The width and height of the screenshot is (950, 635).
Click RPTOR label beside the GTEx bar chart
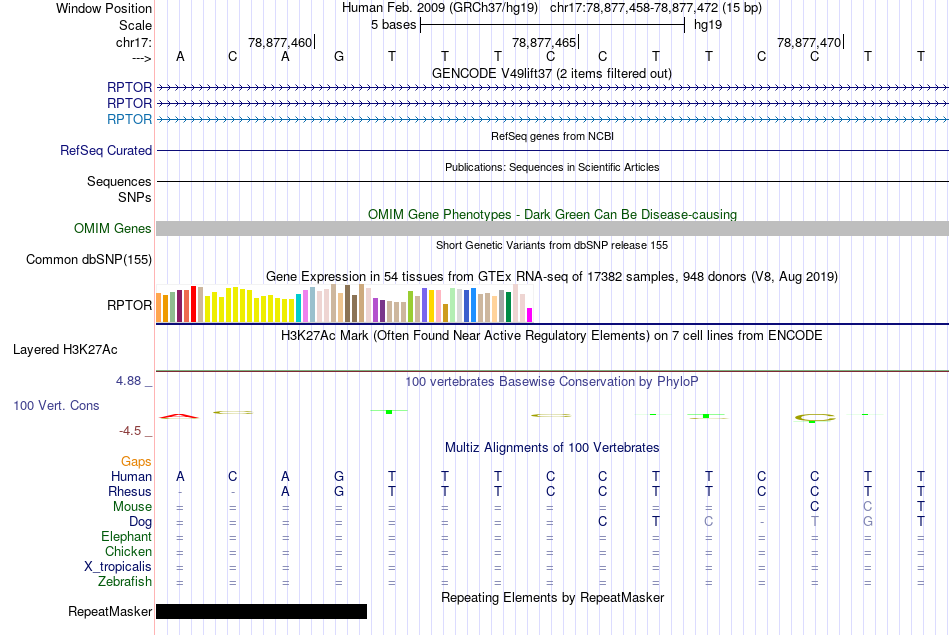click(129, 305)
